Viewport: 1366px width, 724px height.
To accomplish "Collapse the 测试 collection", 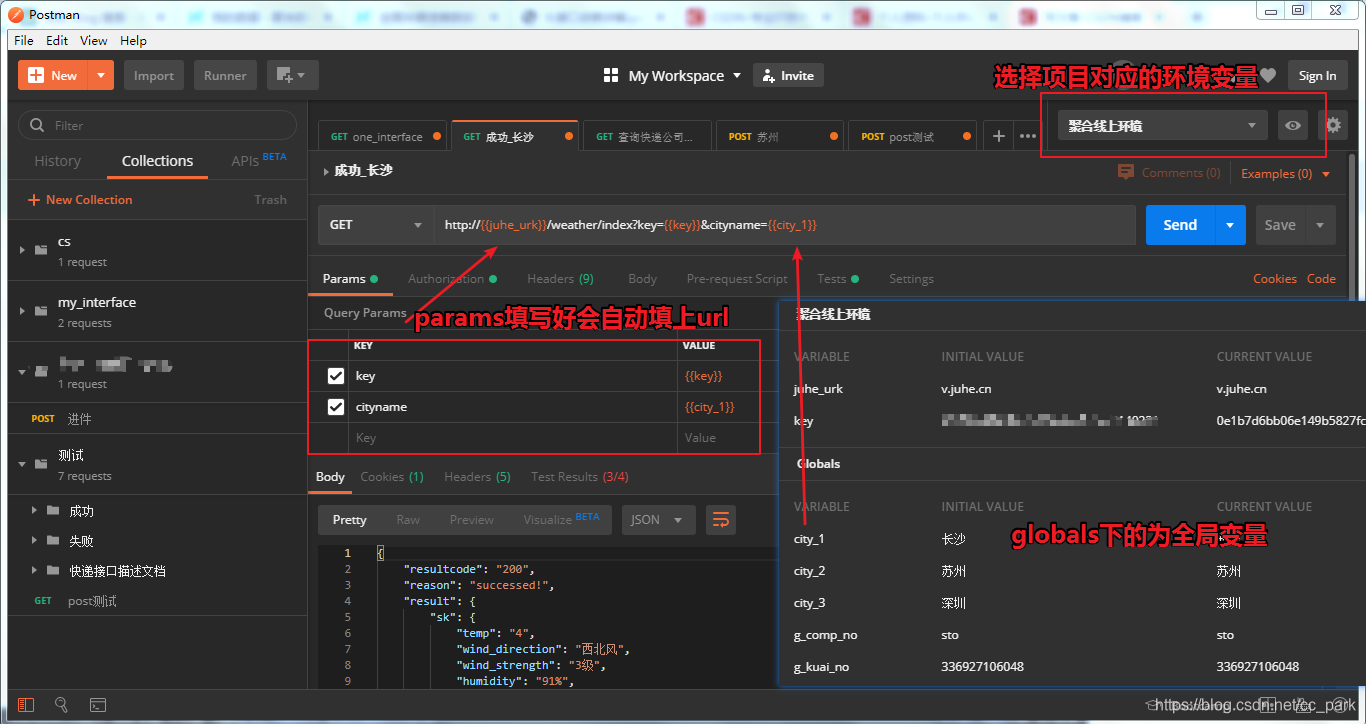I will point(22,464).
